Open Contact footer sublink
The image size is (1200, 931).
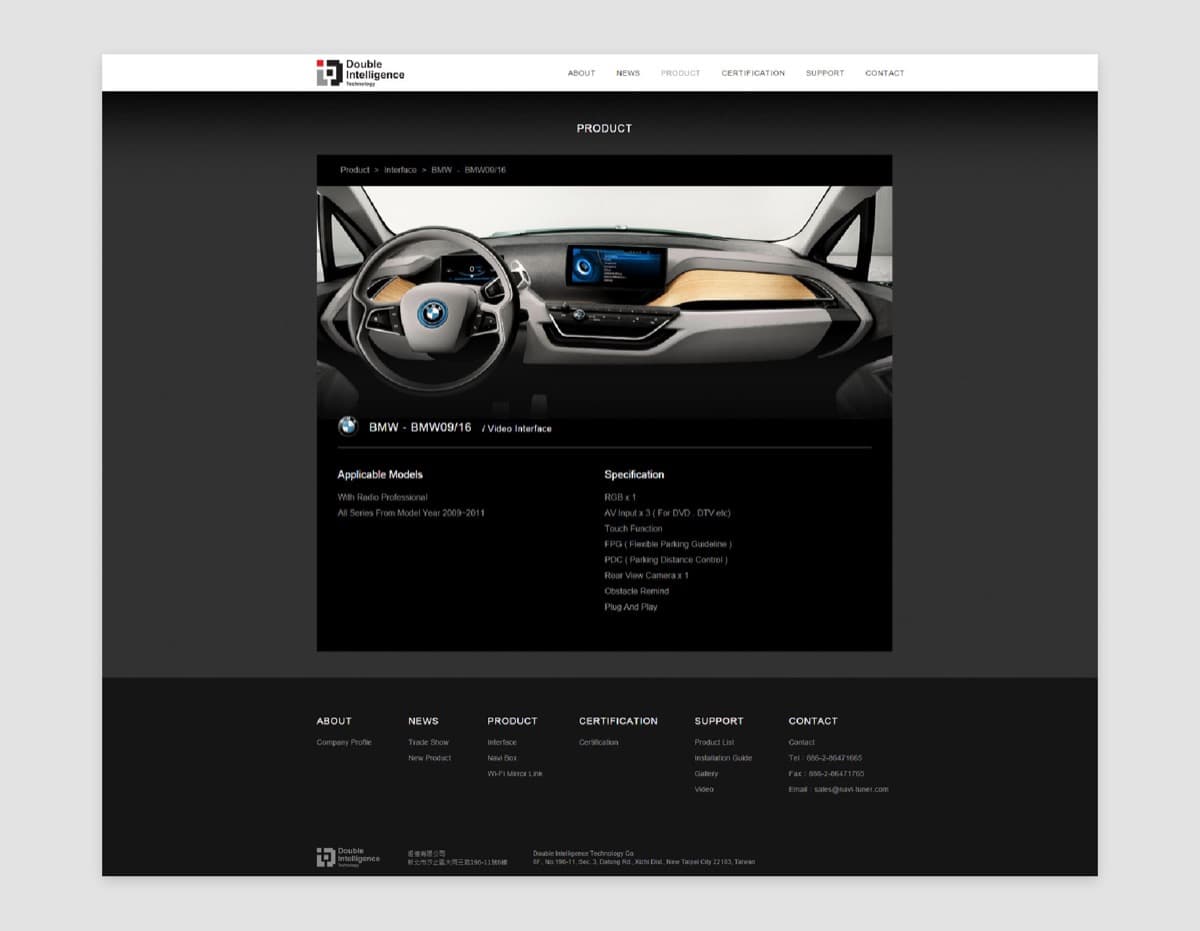801,743
